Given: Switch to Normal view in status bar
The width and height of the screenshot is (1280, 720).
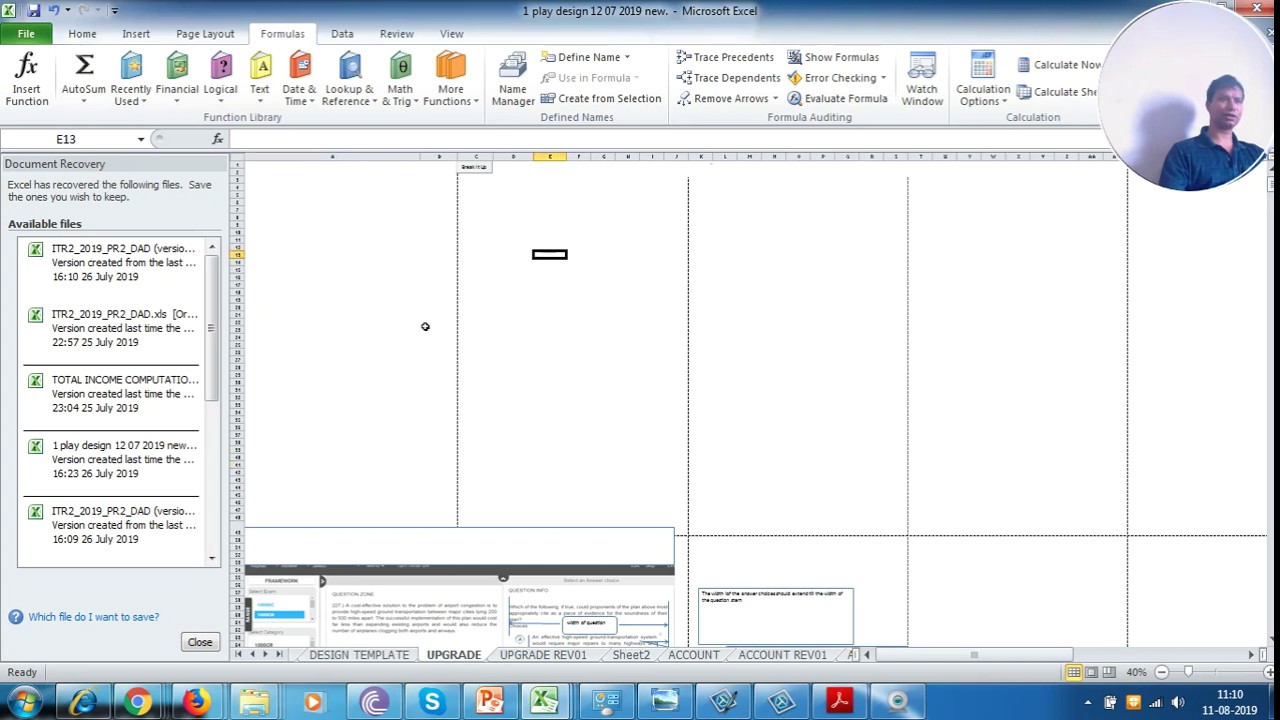Looking at the screenshot, I should (1073, 672).
